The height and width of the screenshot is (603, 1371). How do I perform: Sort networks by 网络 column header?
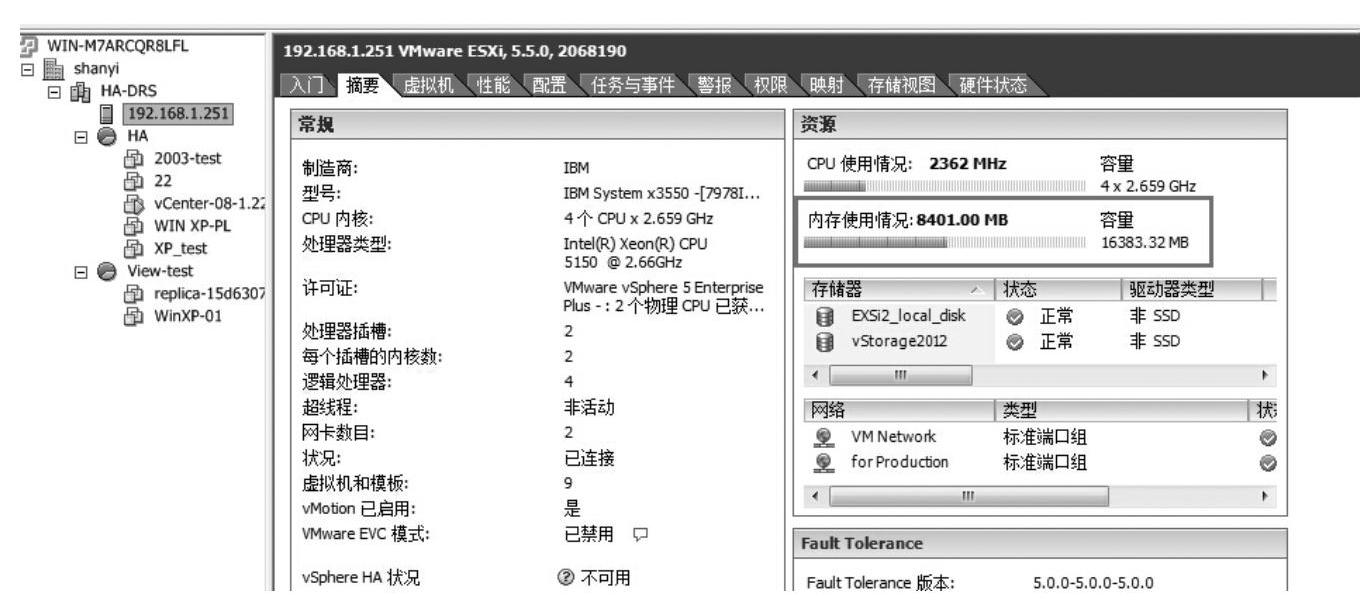tap(898, 410)
